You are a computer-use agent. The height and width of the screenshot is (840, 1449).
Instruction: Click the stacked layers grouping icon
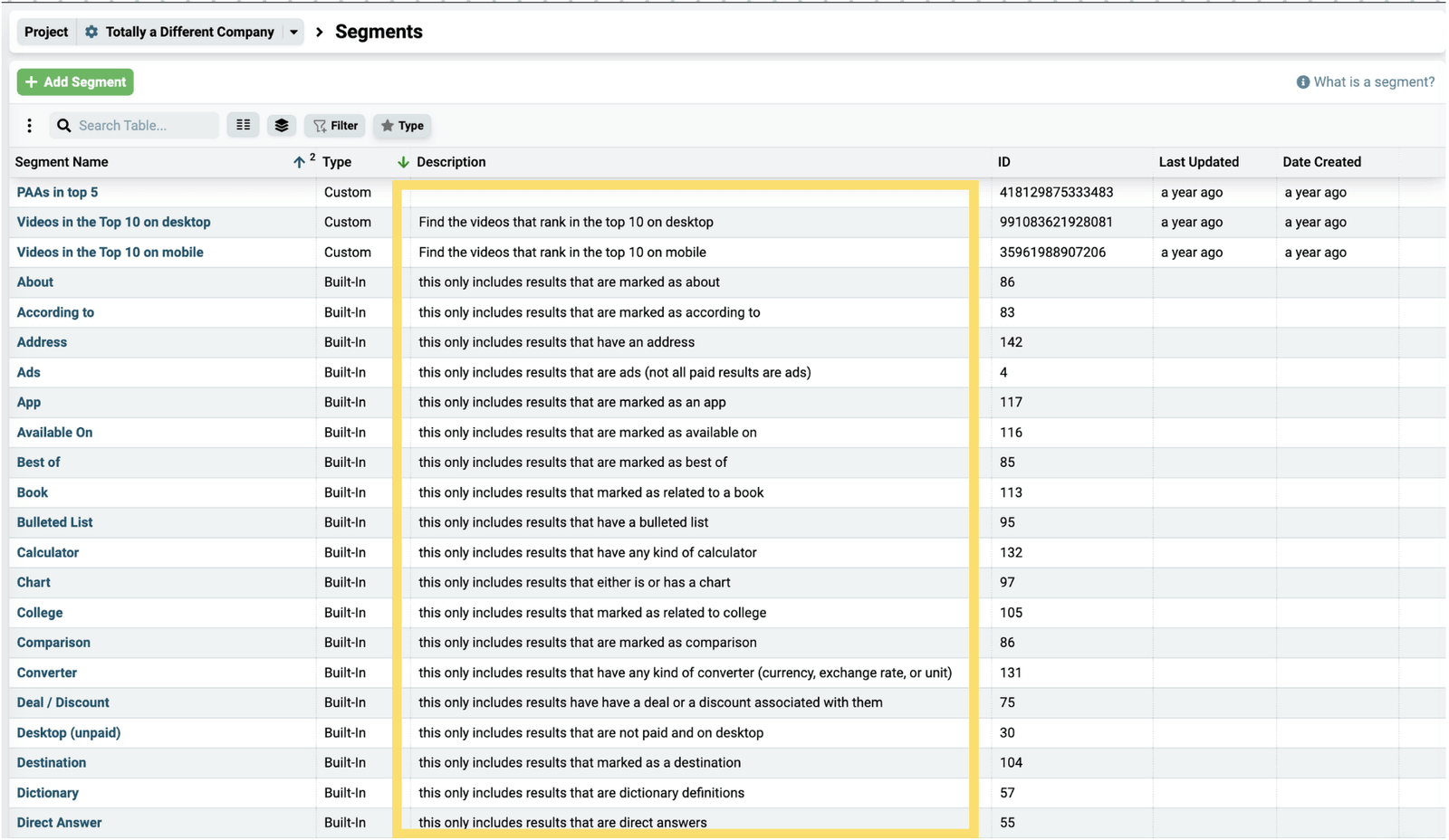[282, 125]
